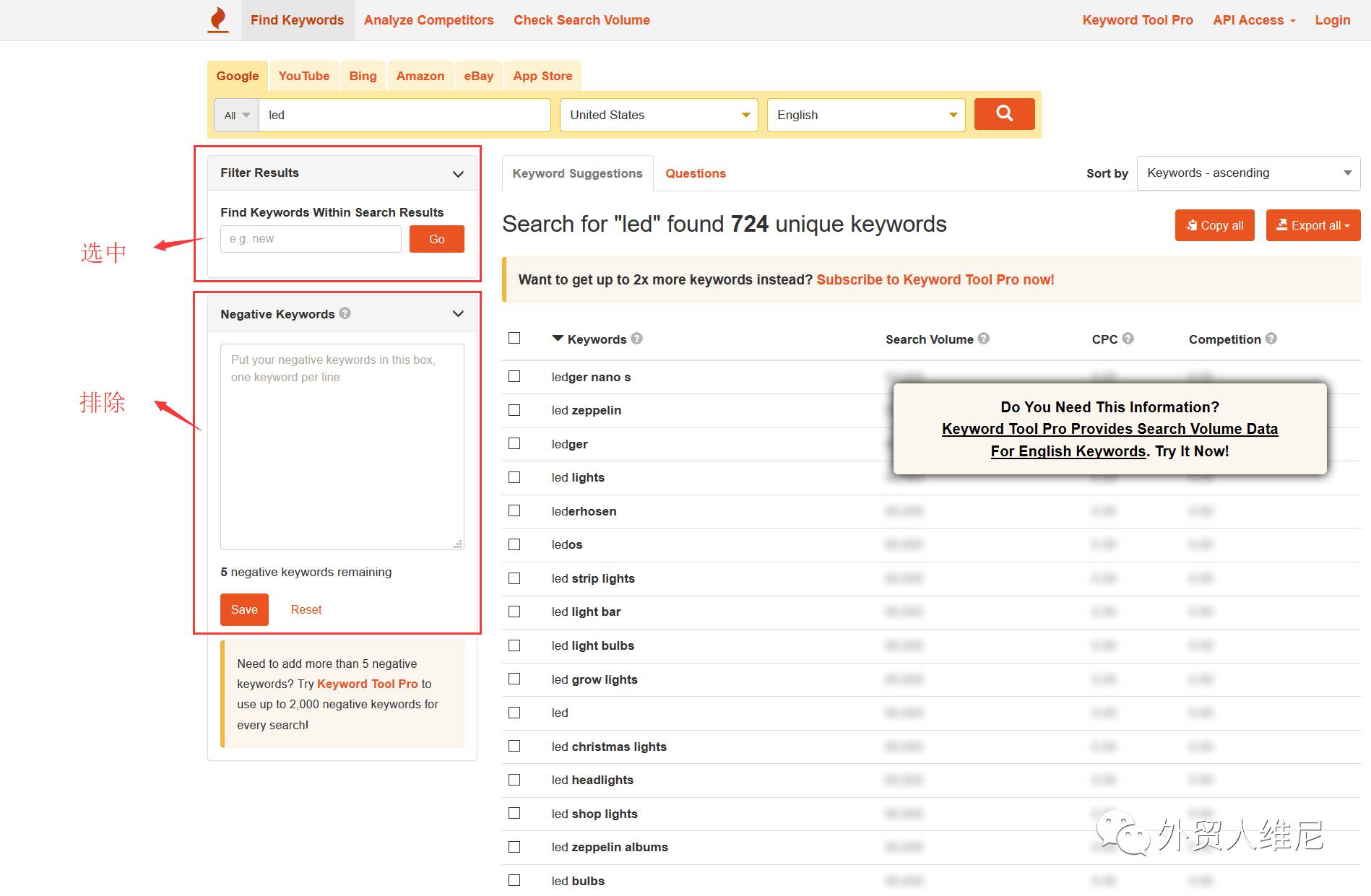The width and height of the screenshot is (1371, 896).
Task: Open the Sort by 'Keywords - ascending' dropdown
Action: point(1248,173)
